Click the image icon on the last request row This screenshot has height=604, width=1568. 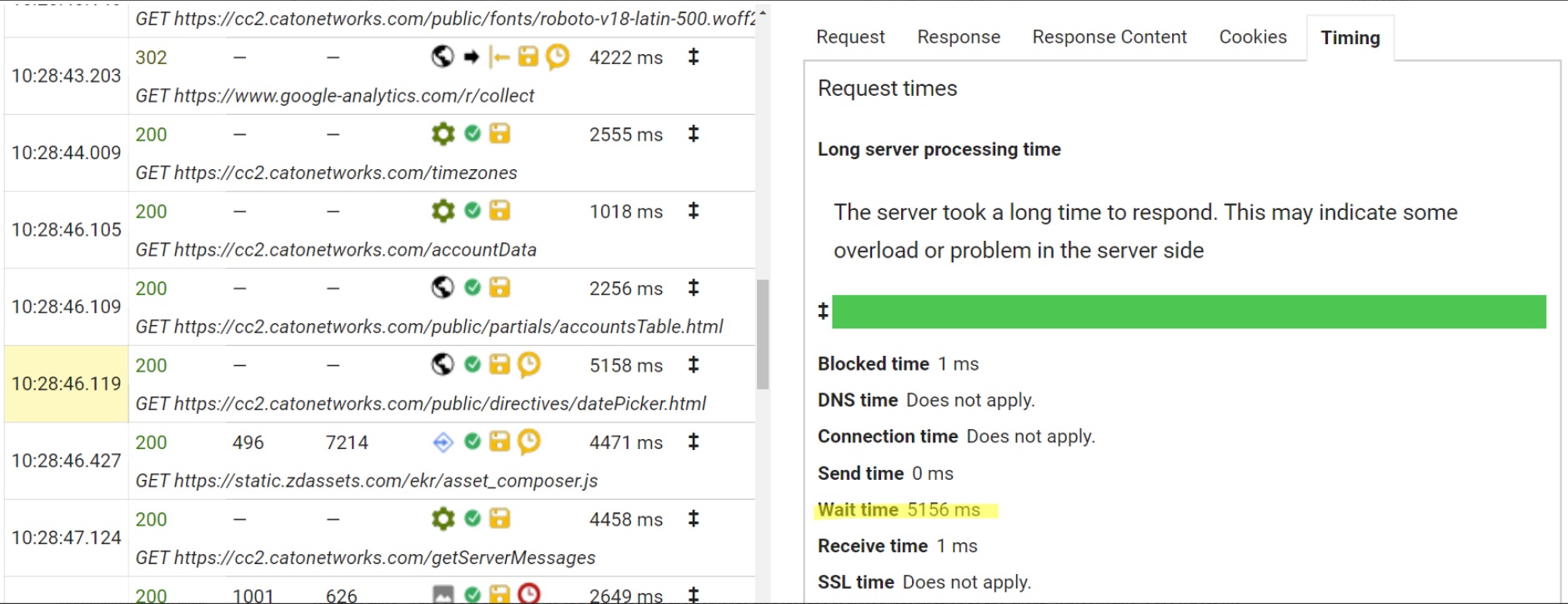click(443, 594)
